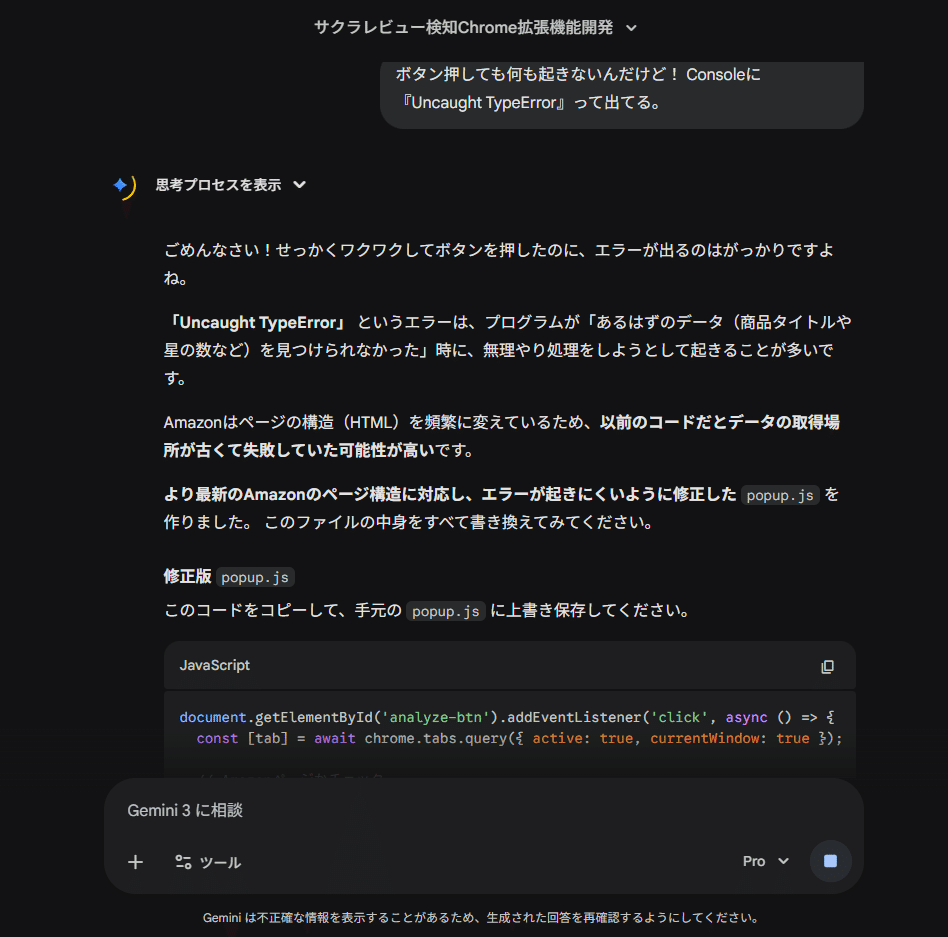Click the 修正版 popup.js code badge

[x=254, y=576]
